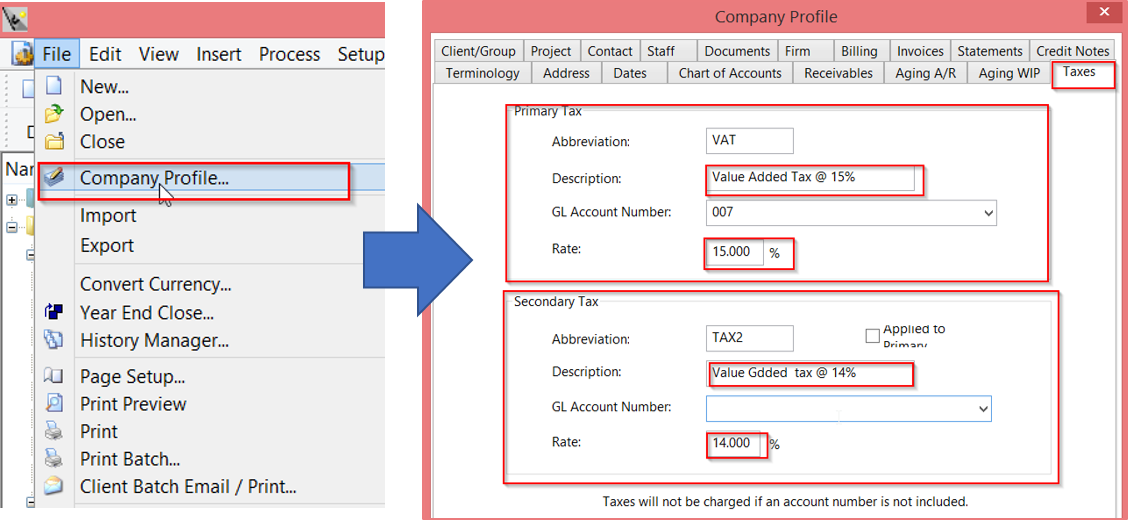The height and width of the screenshot is (520, 1128).
Task: Click the Client Batch Email envelope icon
Action: [x=54, y=487]
